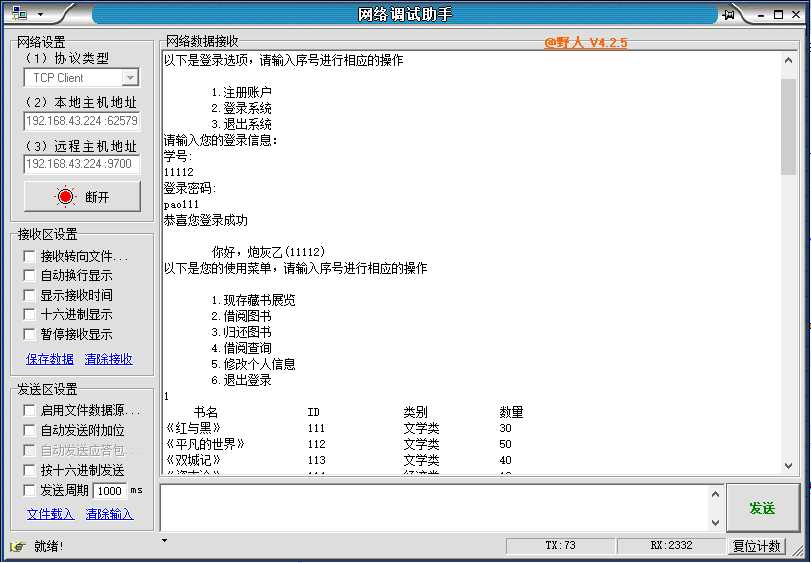Image resolution: width=811 pixels, height=563 pixels.
Task: Click the remote host address field
Action: (x=82, y=164)
